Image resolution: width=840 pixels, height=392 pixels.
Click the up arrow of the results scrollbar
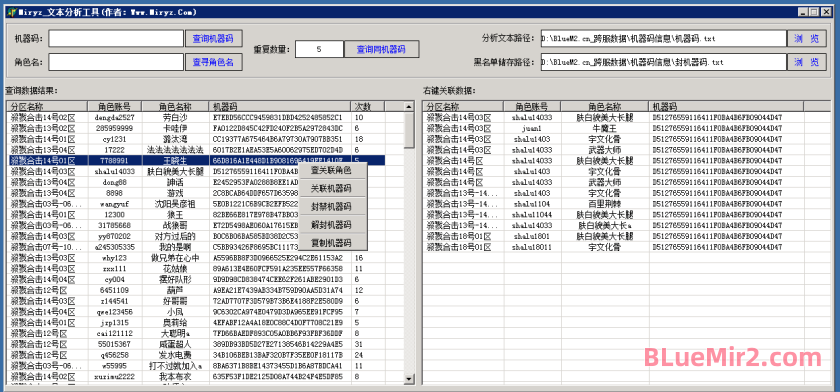[x=409, y=106]
